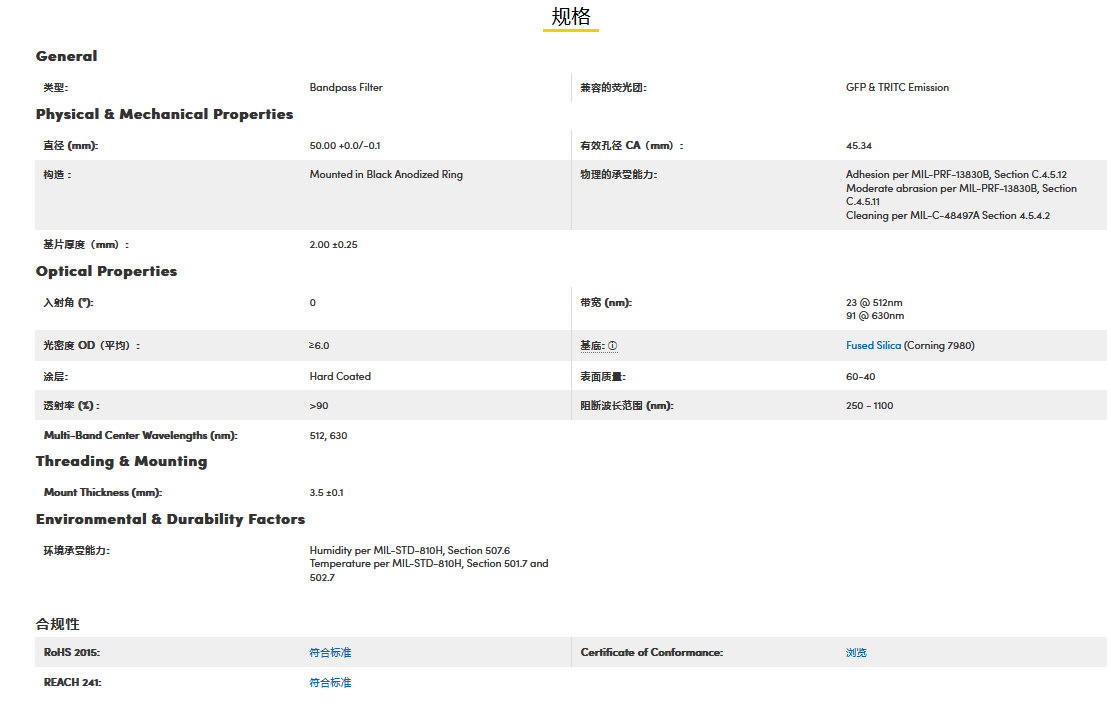Click the Mounted in Black Anodized Ring text

[x=386, y=175]
